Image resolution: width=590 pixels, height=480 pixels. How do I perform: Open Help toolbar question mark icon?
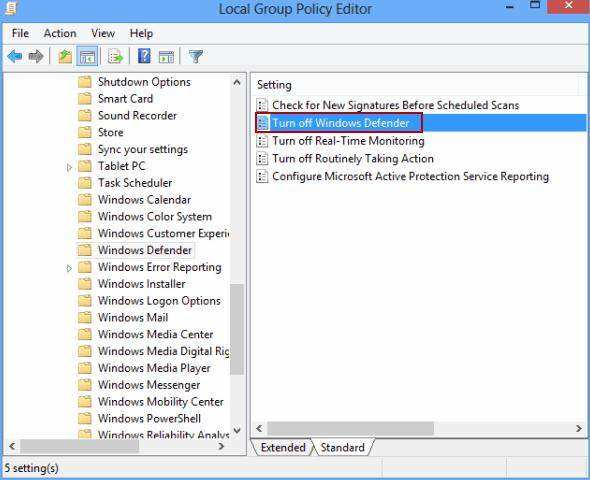click(x=144, y=56)
